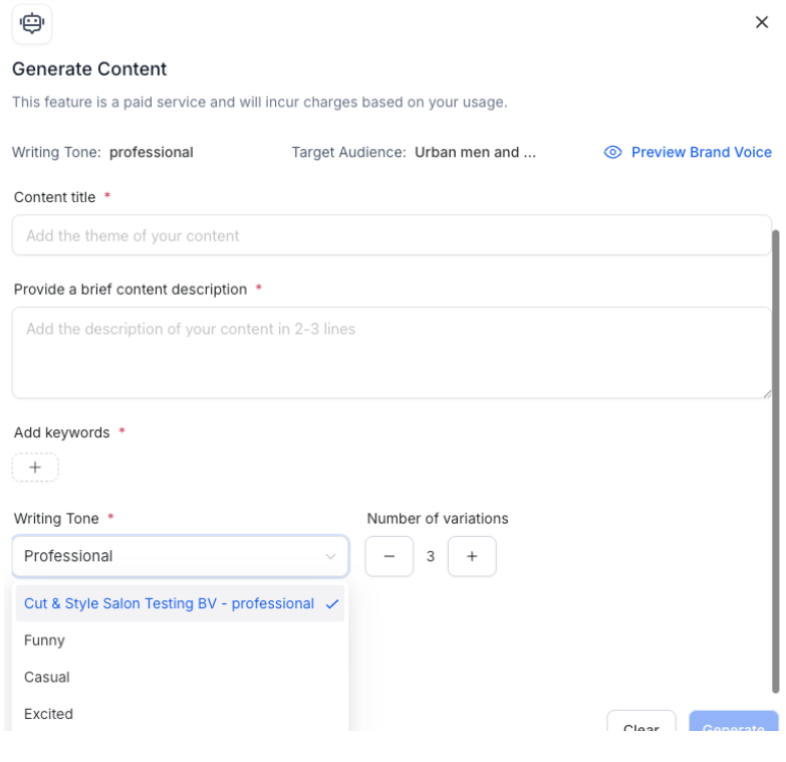Click the description textarea resize handle
Screen dimensions: 786x762
point(767,395)
